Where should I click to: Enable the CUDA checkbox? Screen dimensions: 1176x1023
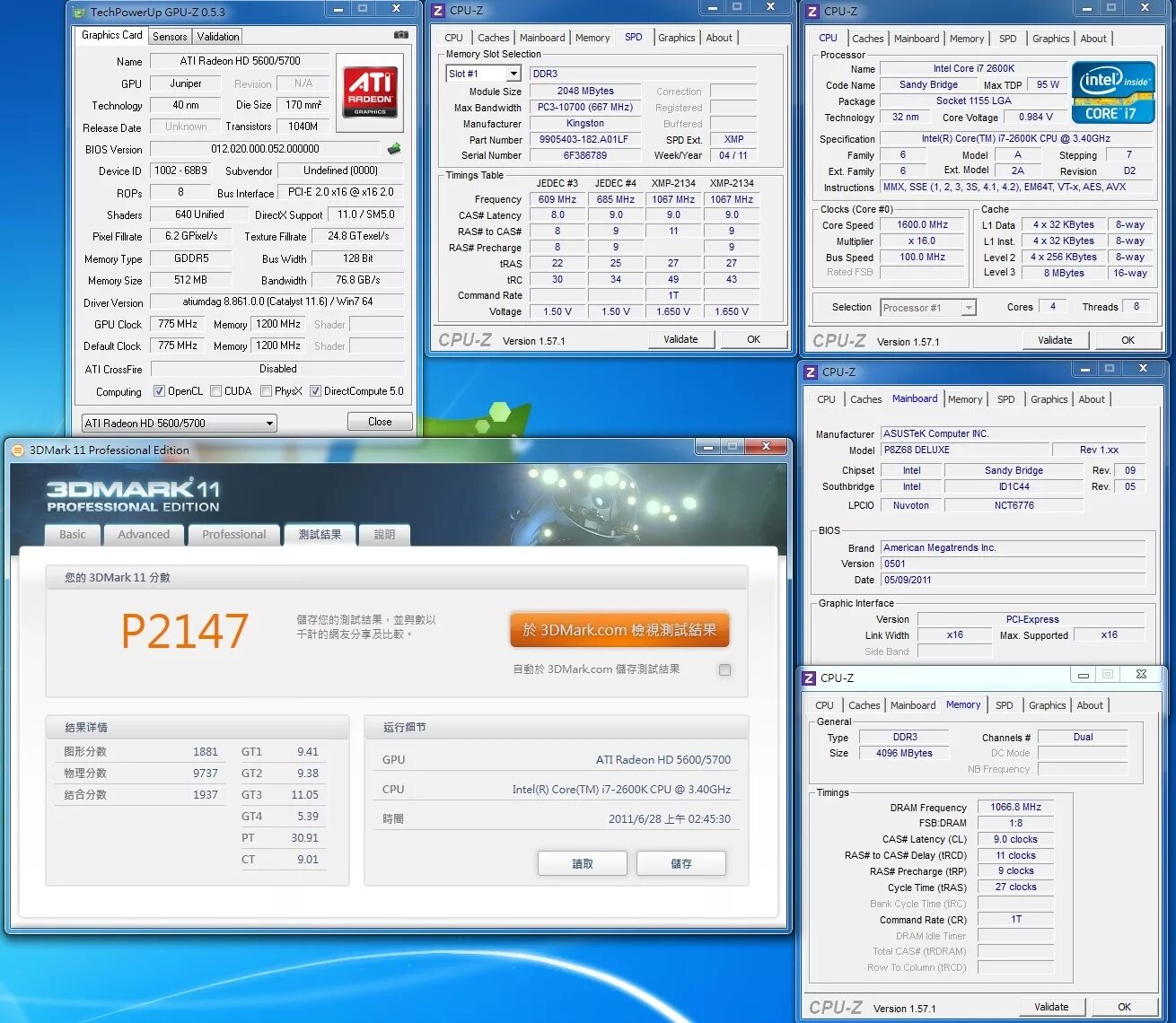click(215, 391)
